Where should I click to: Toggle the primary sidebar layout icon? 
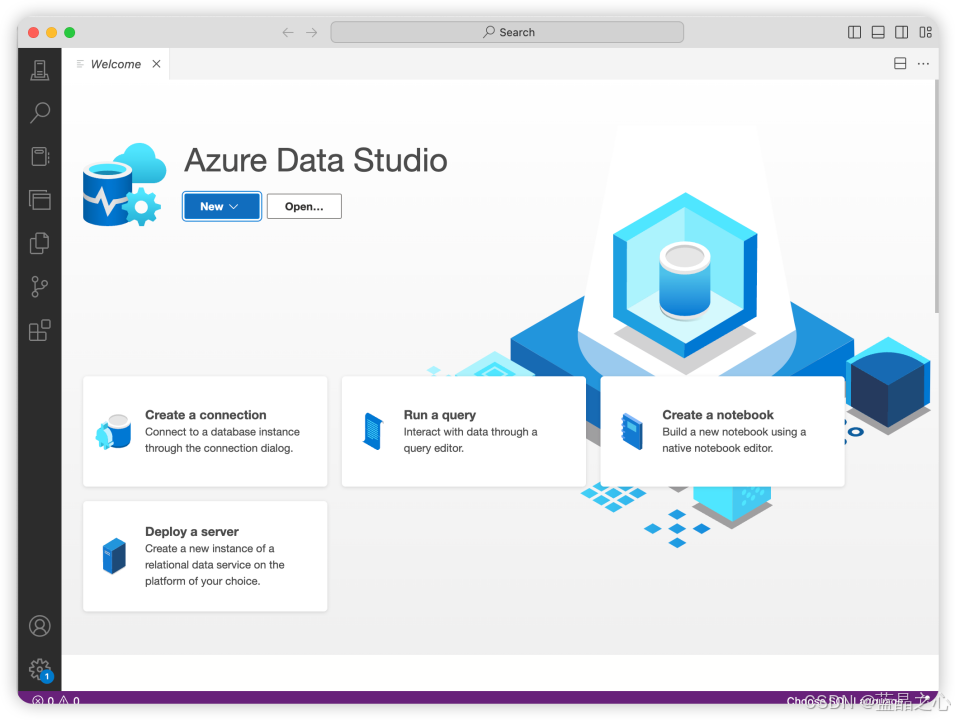point(855,32)
